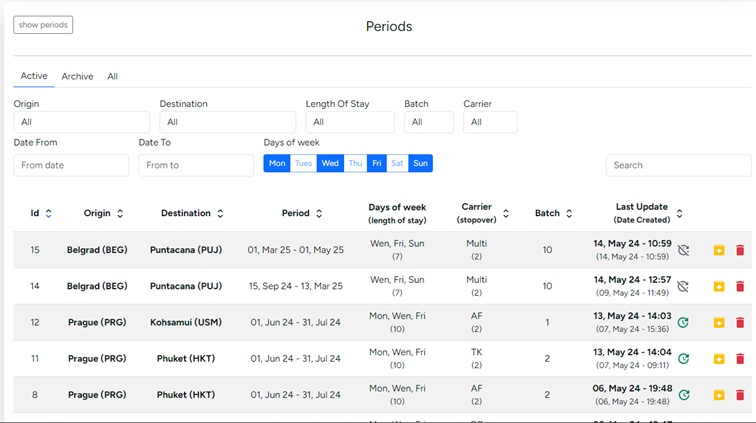
Task: Click the Search field
Action: pos(678,165)
